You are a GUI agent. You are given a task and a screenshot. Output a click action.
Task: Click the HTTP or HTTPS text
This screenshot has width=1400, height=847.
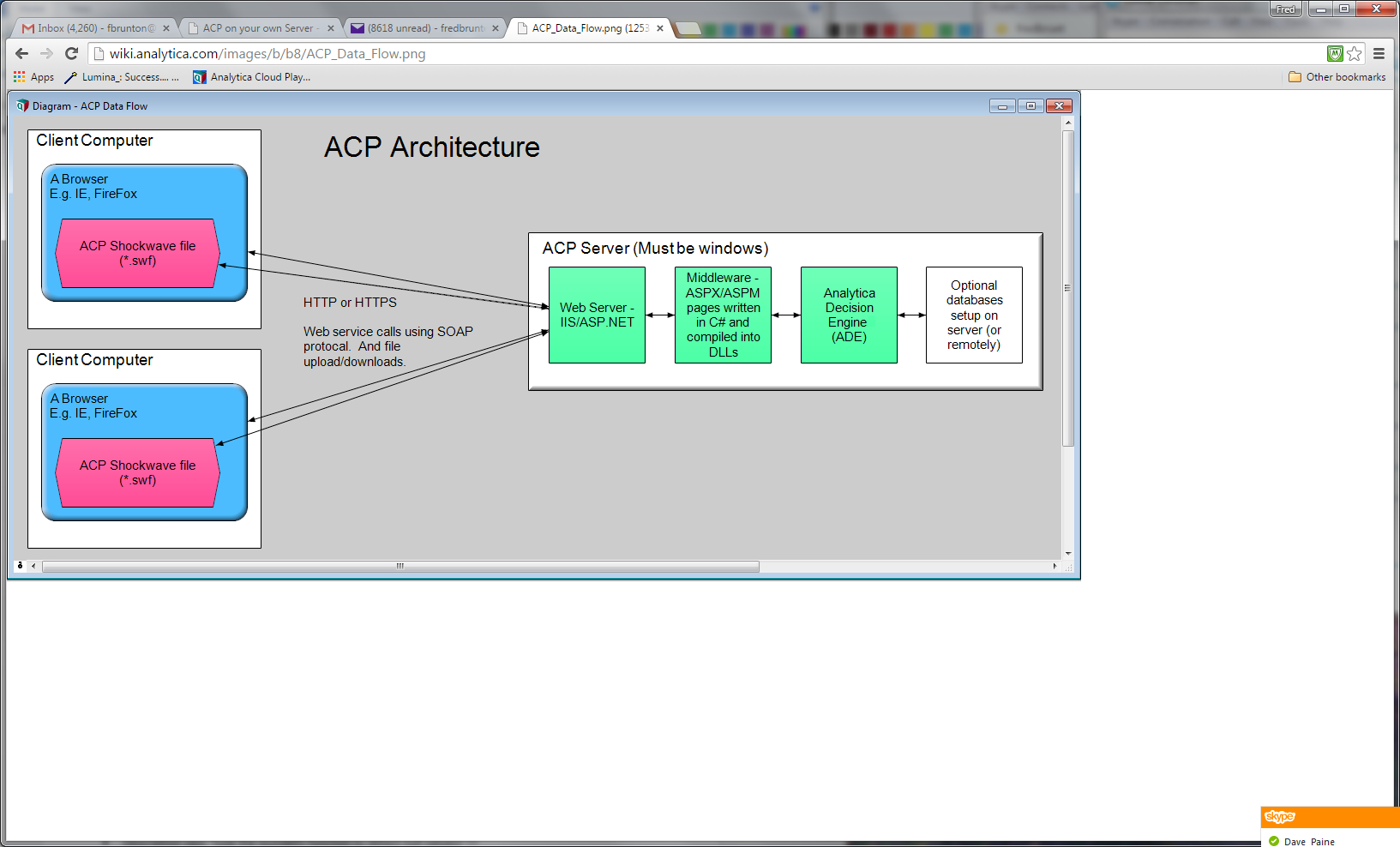(x=350, y=303)
